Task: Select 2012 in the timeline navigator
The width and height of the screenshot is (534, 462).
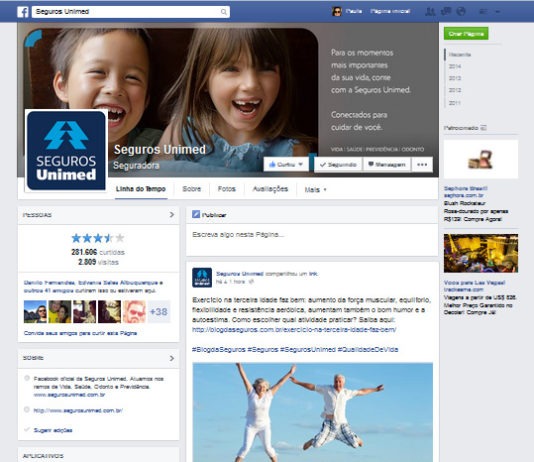Action: (455, 90)
